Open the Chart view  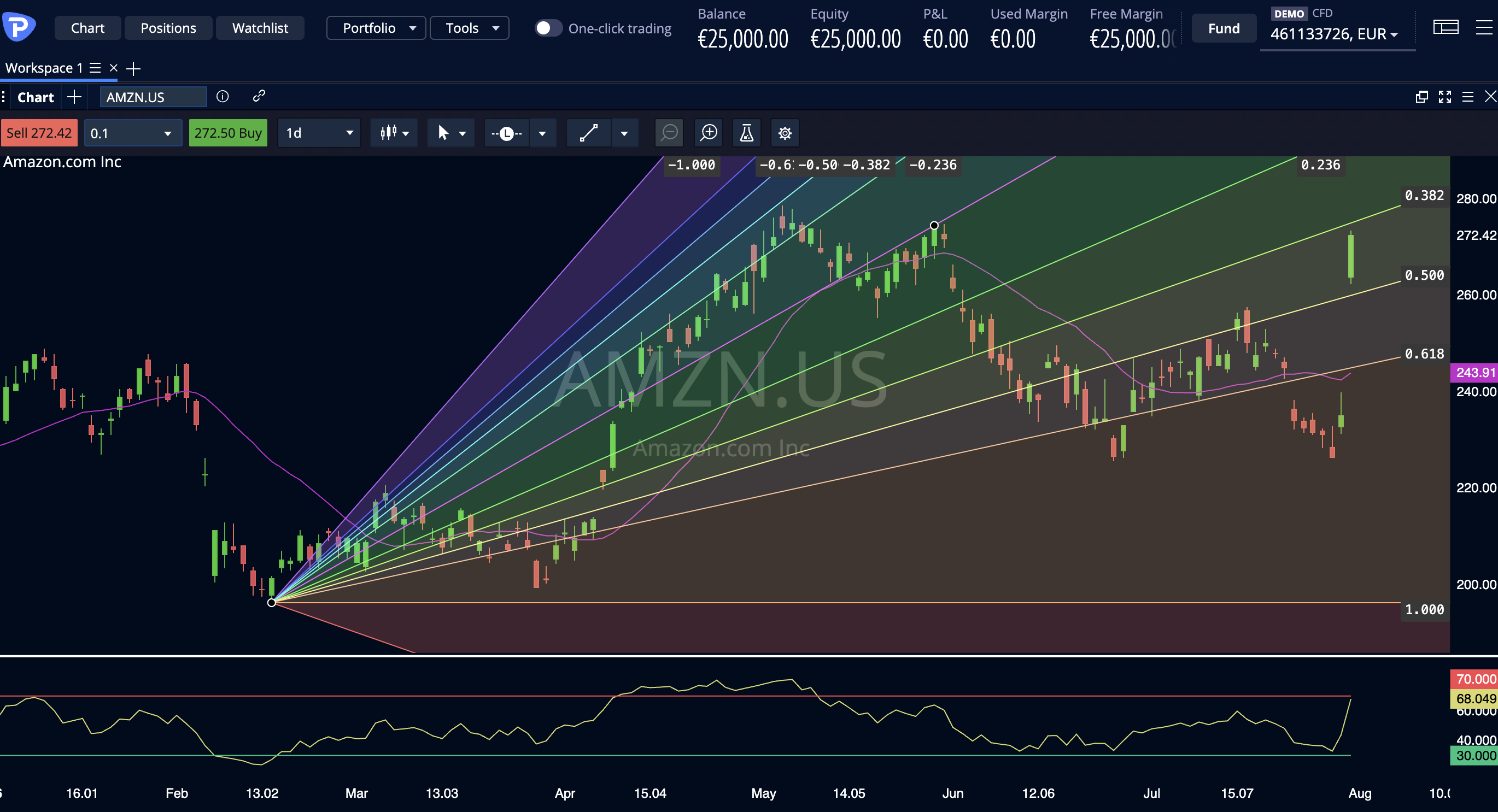coord(88,28)
